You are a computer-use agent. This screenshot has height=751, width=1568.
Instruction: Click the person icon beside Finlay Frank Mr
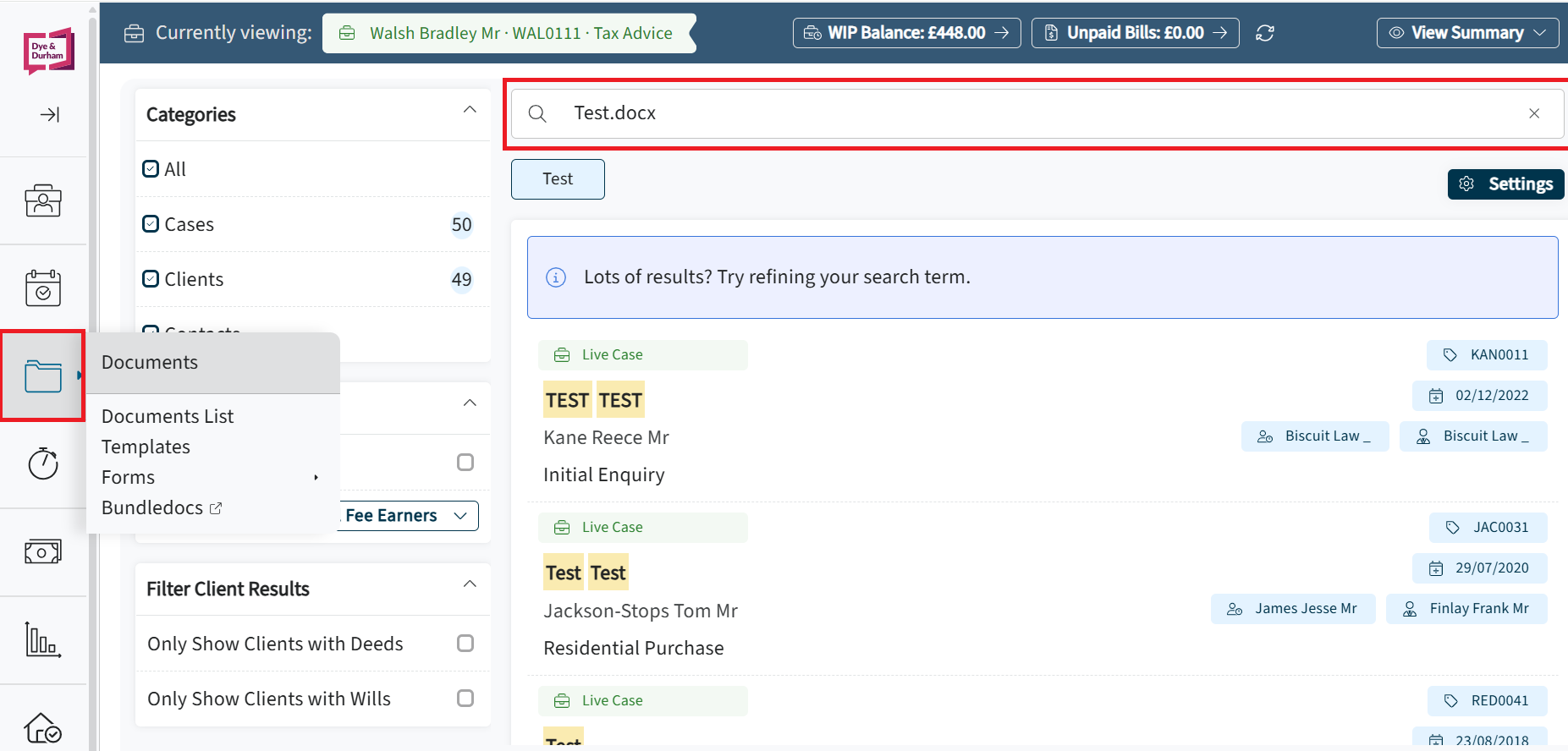tap(1410, 609)
